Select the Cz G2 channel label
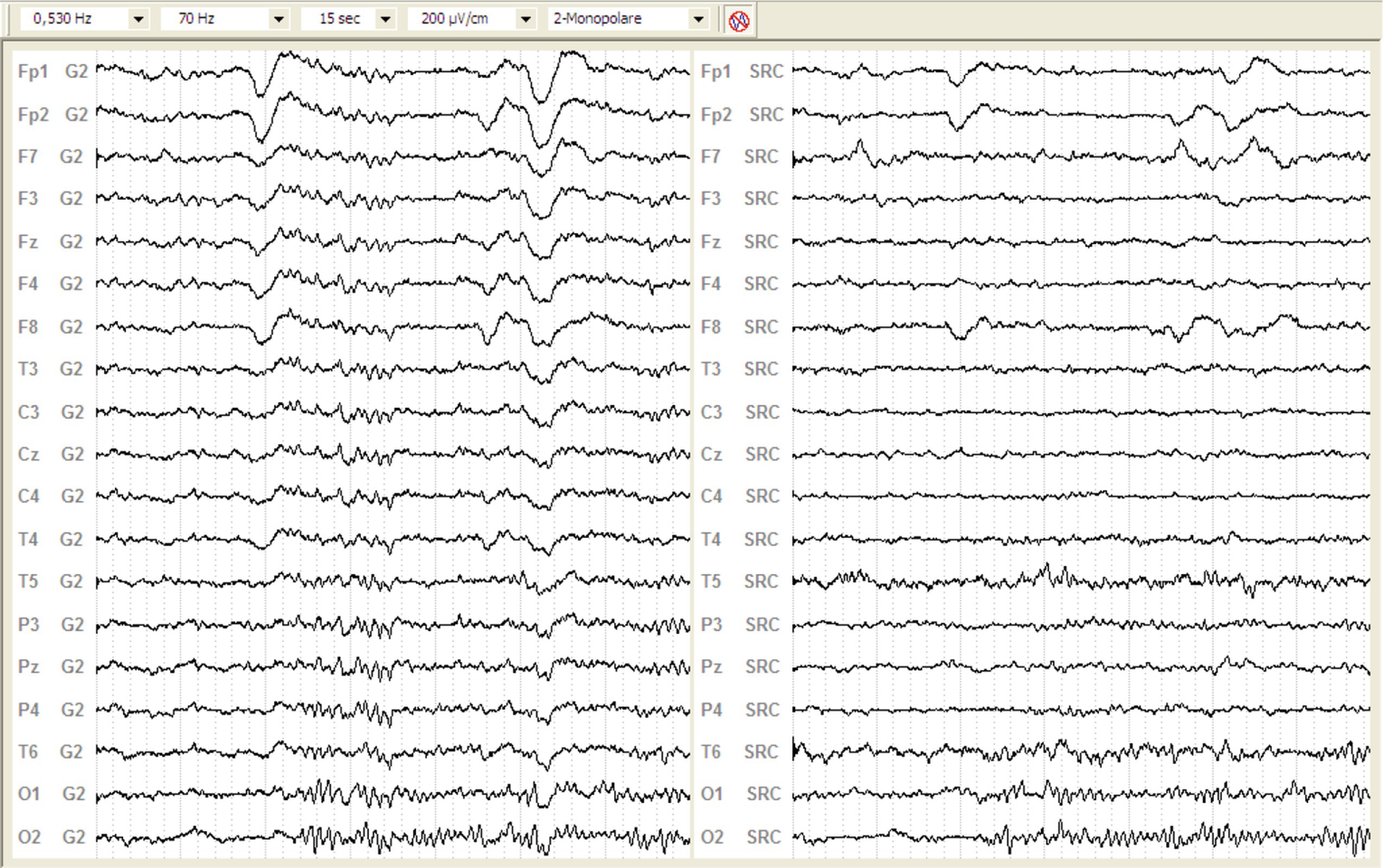Image resolution: width=1383 pixels, height=868 pixels. (50, 454)
